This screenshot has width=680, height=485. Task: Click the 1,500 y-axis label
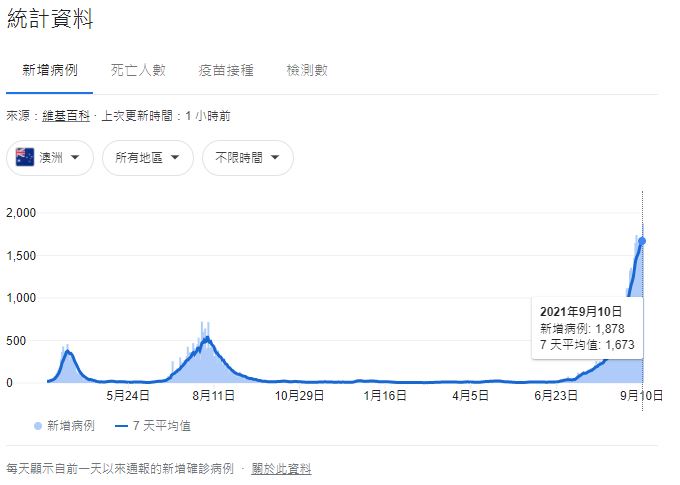point(21,256)
